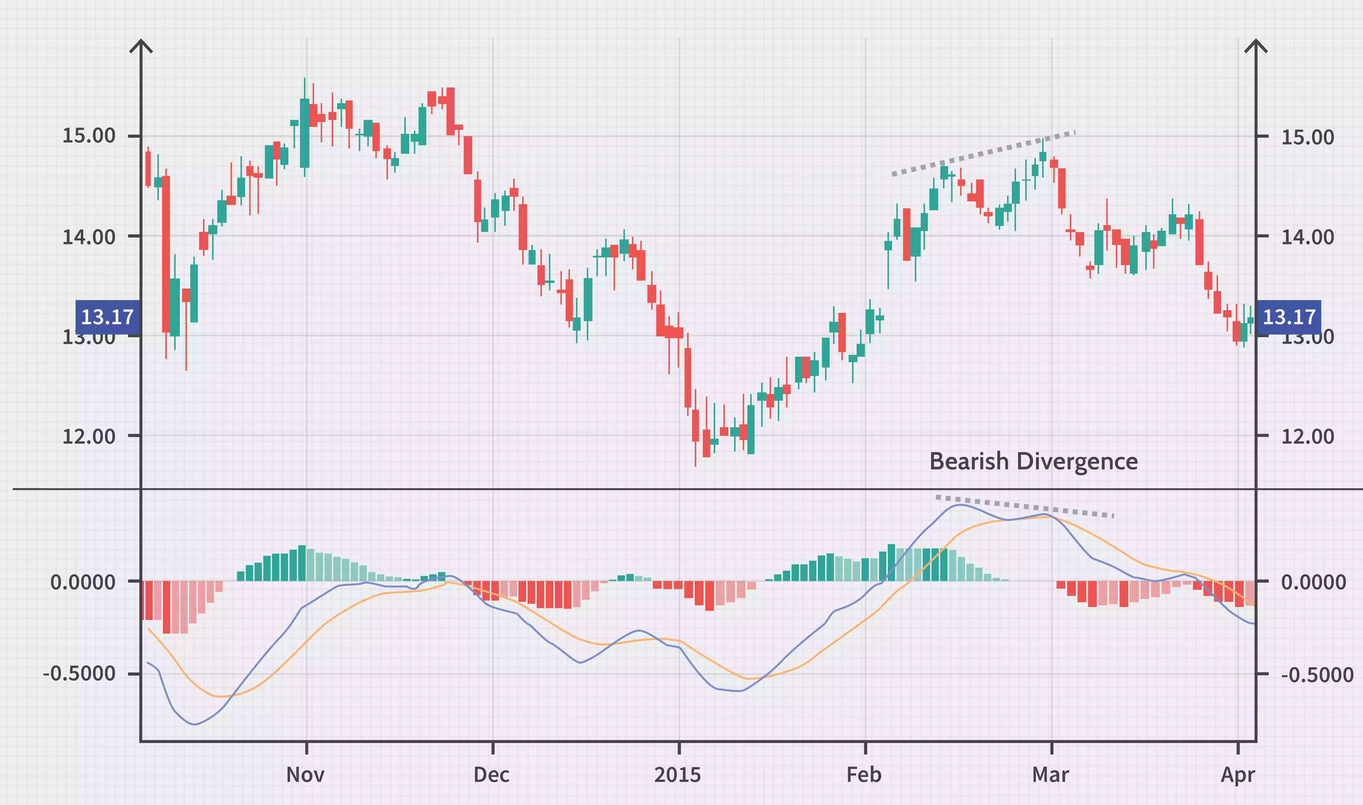This screenshot has height=805, width=1363.
Task: Click the left 13.17 price badge
Action: pos(108,318)
